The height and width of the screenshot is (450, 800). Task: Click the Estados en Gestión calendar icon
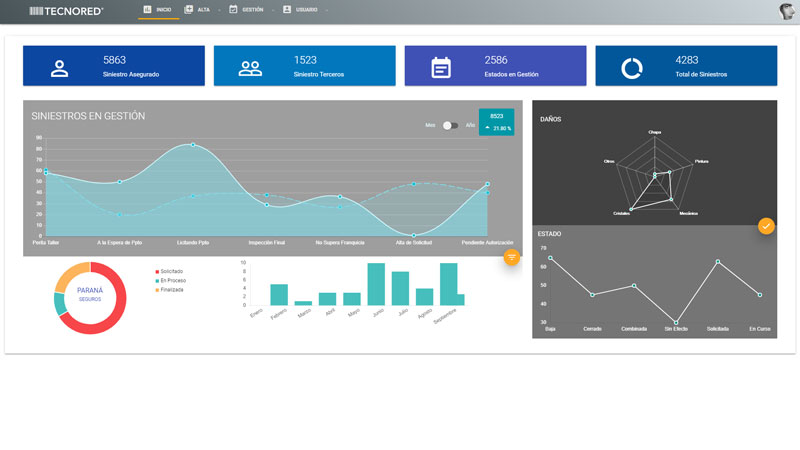point(441,68)
